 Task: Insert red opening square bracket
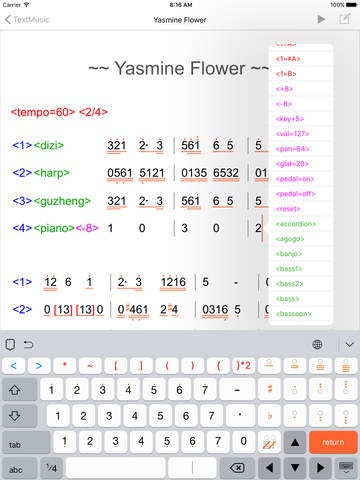(x=116, y=366)
